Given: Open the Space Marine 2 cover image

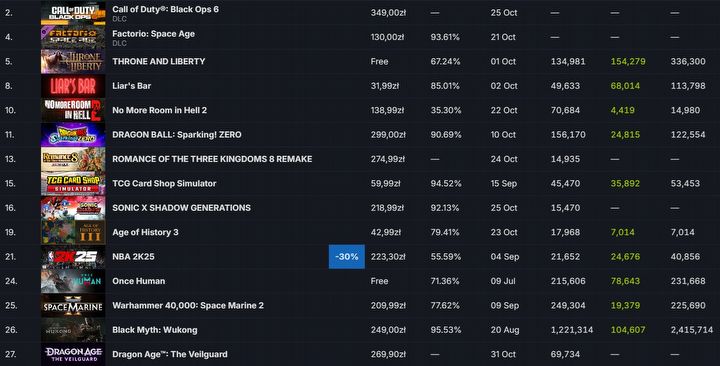Looking at the screenshot, I should 73,305.
